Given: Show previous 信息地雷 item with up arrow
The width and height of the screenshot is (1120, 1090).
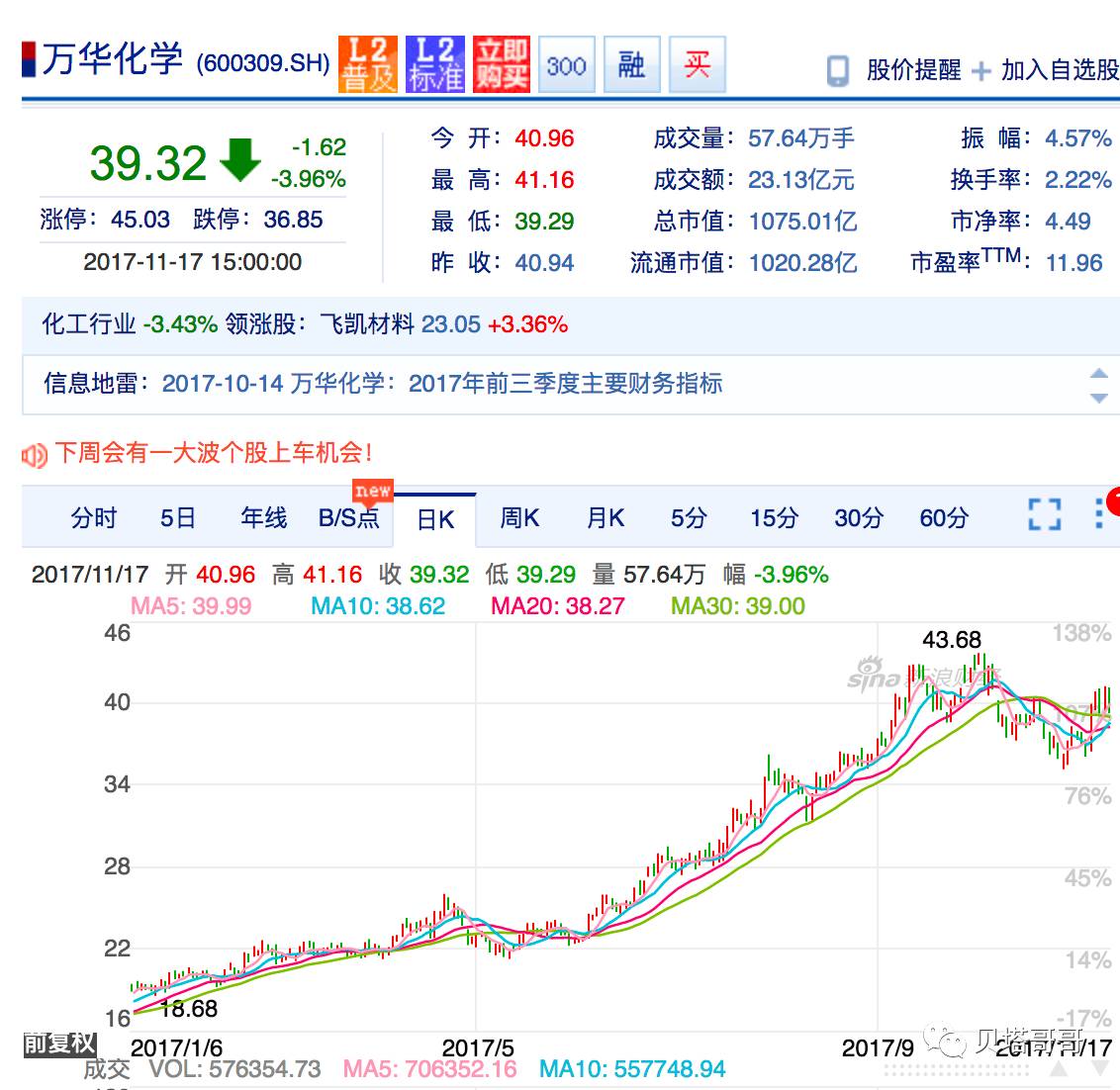Looking at the screenshot, I should pos(1098,373).
